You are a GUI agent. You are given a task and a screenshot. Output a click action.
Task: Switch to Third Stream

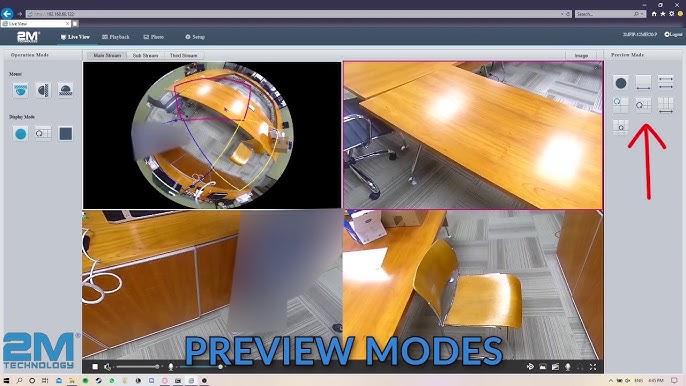tap(183, 56)
